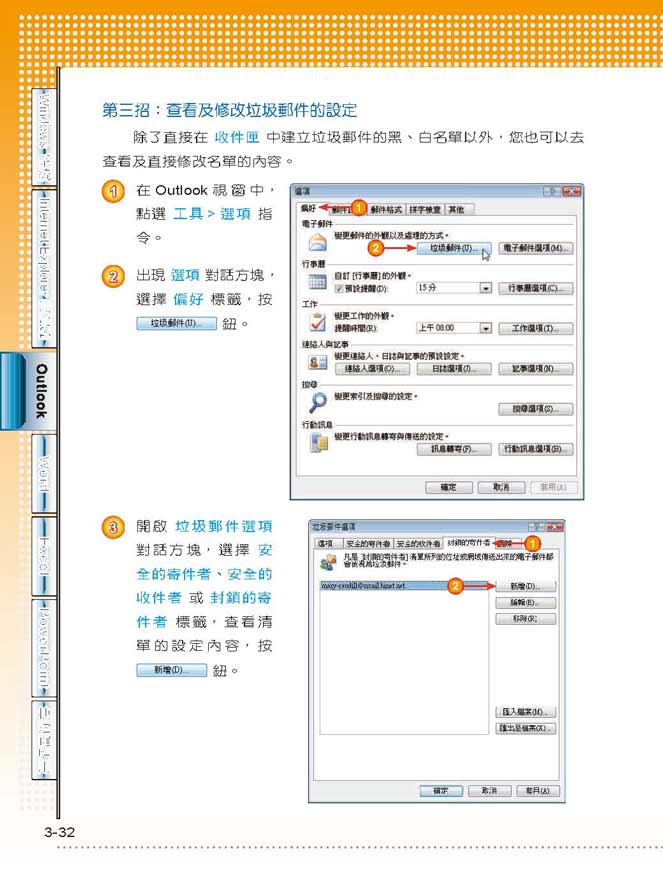Select the 封鎖的寄件者 tab
This screenshot has height=889, width=663.
pos(468,543)
